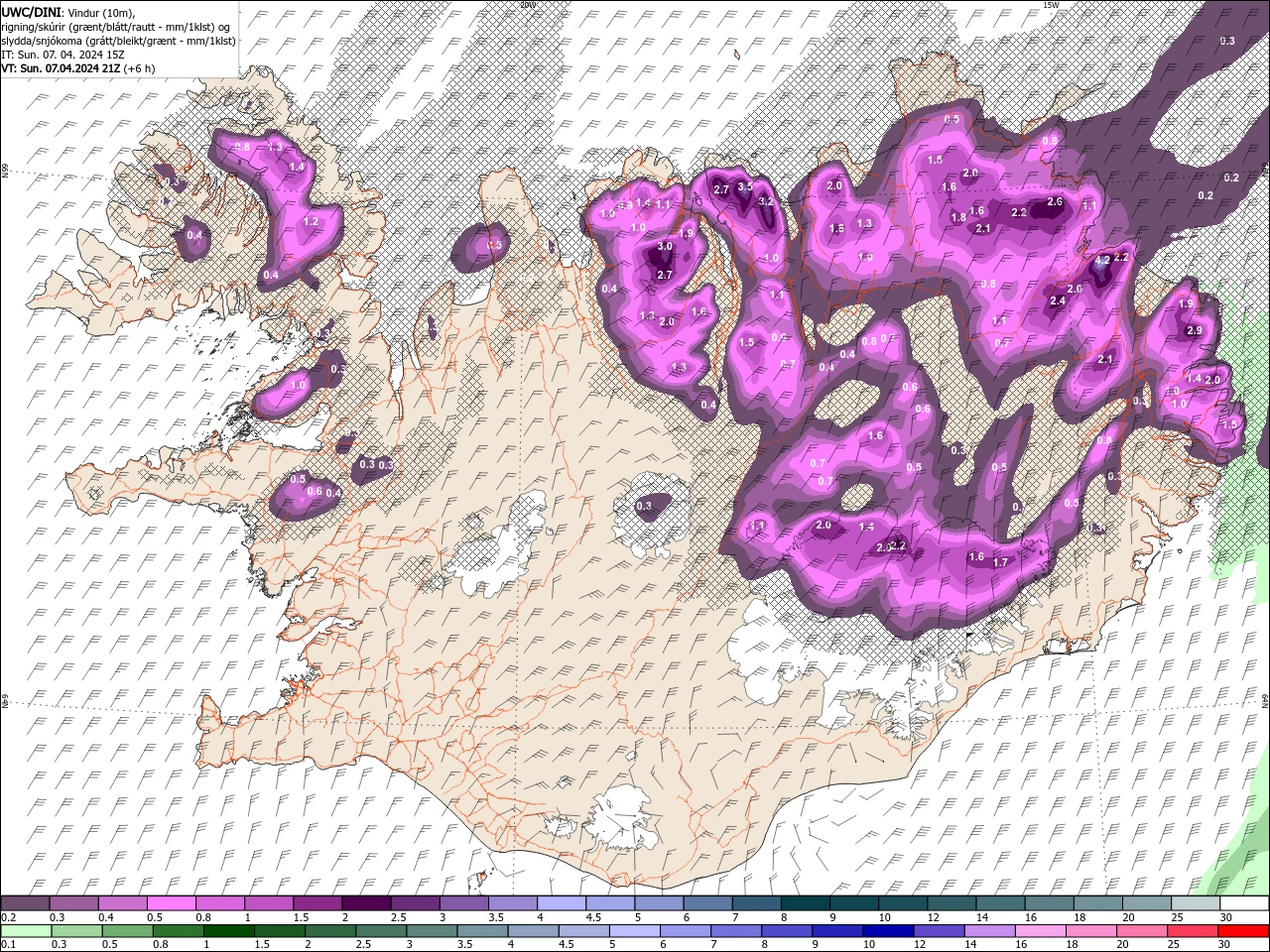Viewport: 1270px width, 952px height.
Task: Click the light lavender 4–4.5 swatch in snow scale
Action: [x=560, y=903]
